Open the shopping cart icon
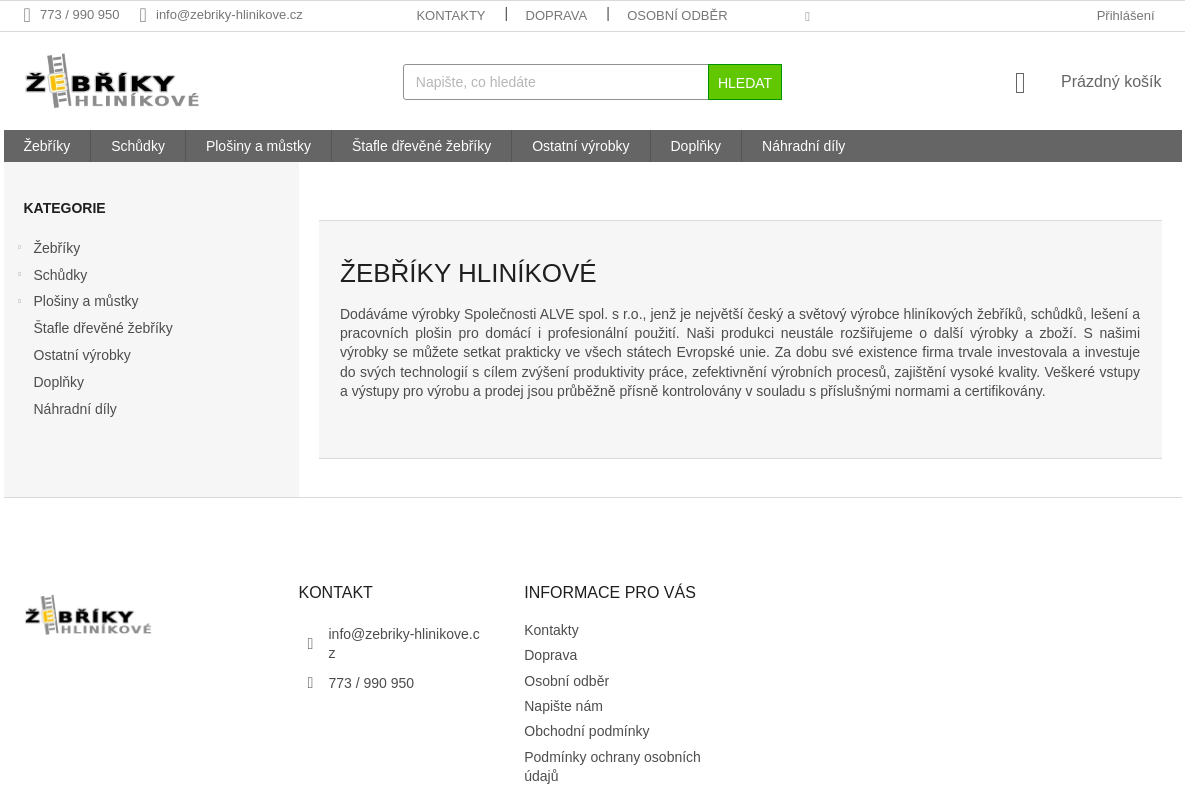The height and width of the screenshot is (800, 1200). pos(1020,82)
